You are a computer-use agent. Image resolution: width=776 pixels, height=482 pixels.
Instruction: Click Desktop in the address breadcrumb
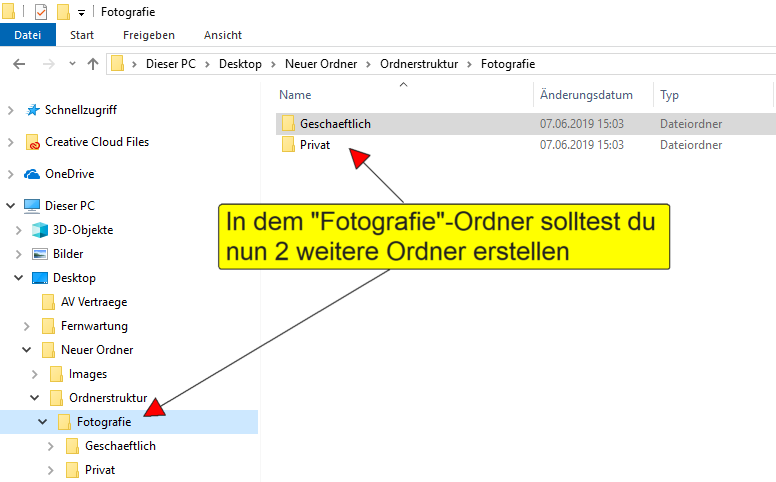coord(240,64)
